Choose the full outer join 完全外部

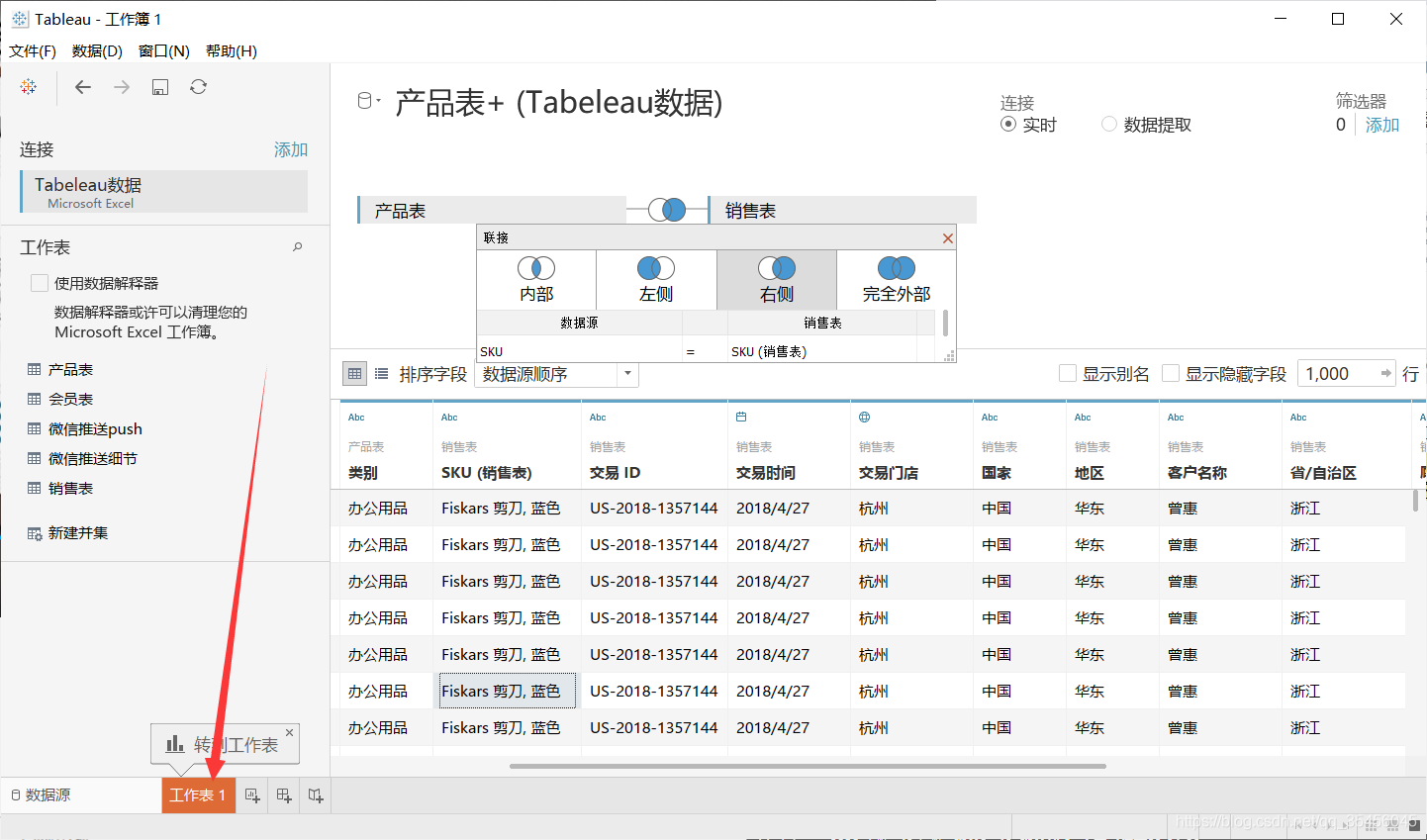pyautogui.click(x=897, y=280)
